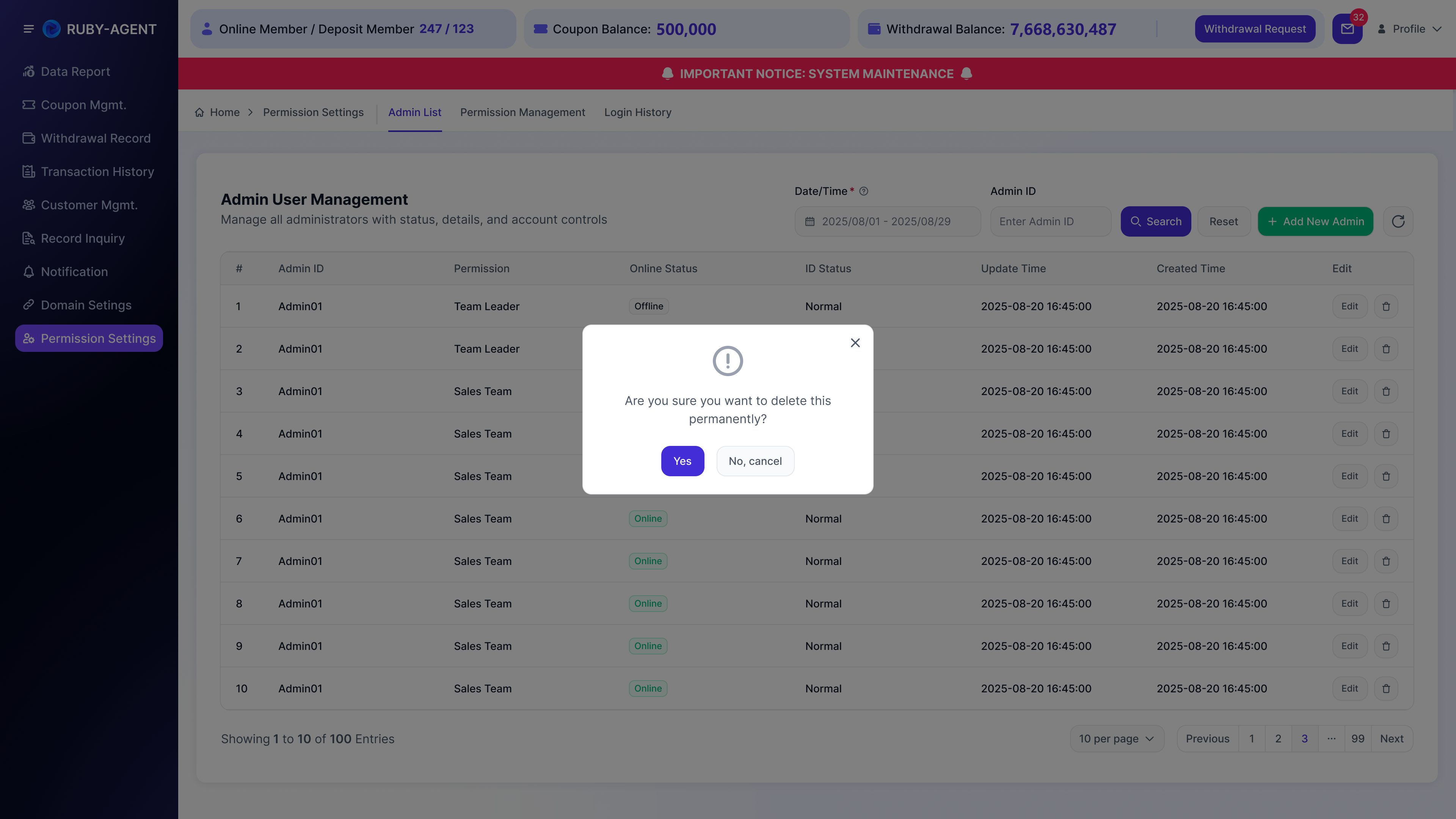1456x819 pixels.
Task: Click the bell icon right of notice
Action: point(966,74)
